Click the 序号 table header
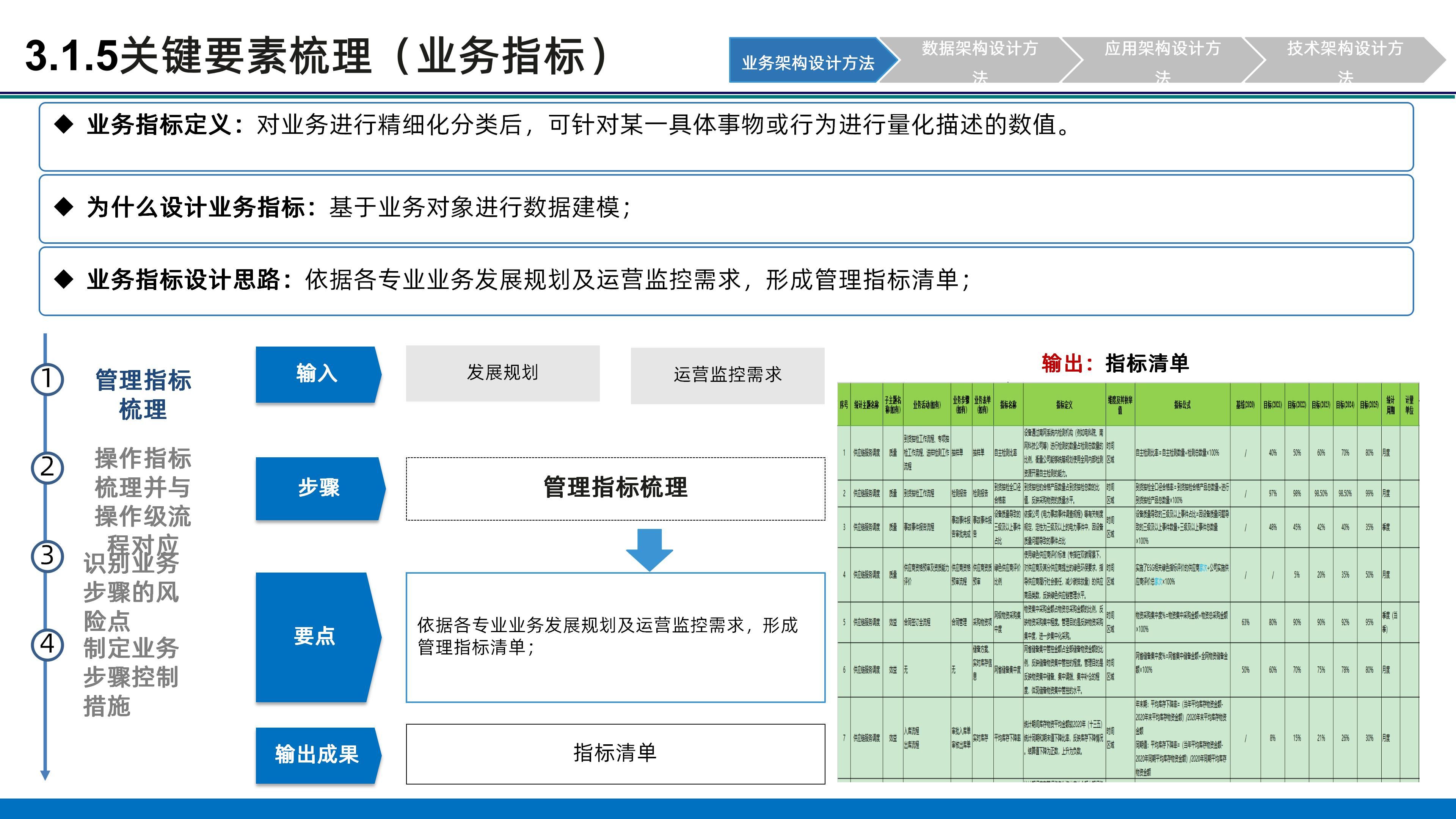The image size is (1456, 819). tap(844, 405)
